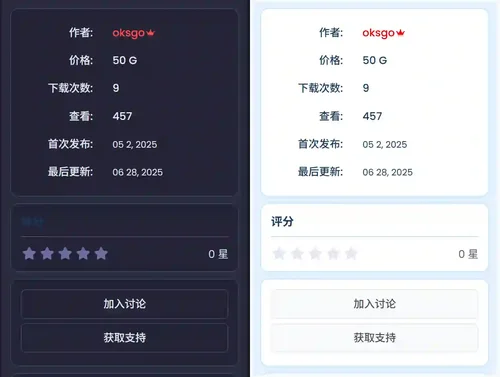
Task: Click third star in dark theme rating
Action: coord(65,254)
